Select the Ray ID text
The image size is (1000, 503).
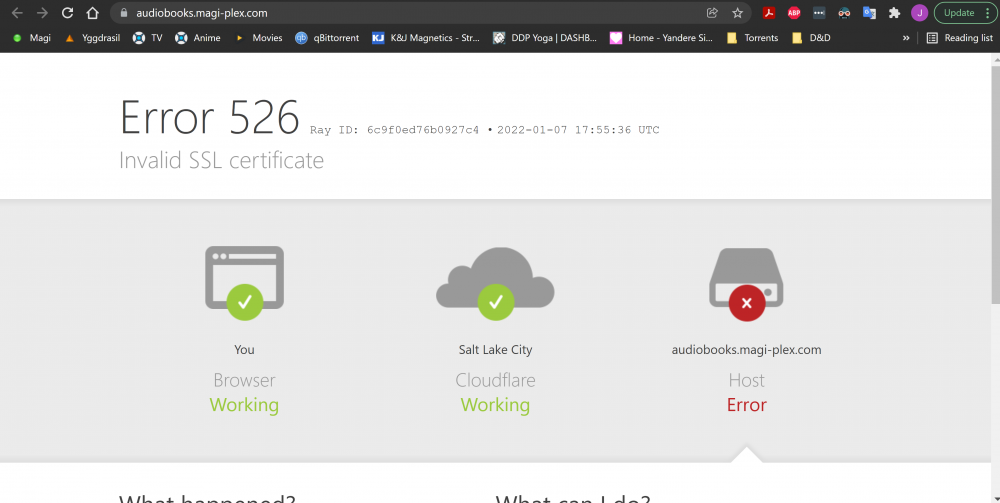tap(394, 130)
